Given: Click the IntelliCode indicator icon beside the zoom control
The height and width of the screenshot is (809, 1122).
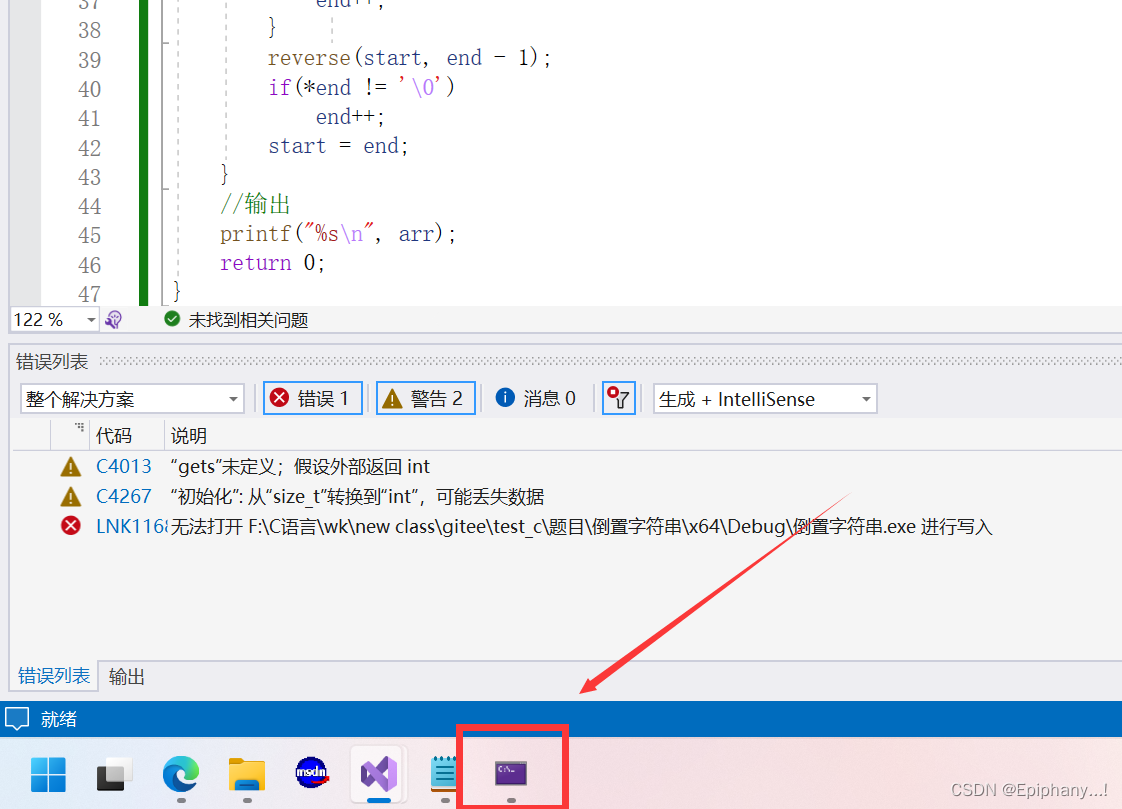Looking at the screenshot, I should (113, 319).
